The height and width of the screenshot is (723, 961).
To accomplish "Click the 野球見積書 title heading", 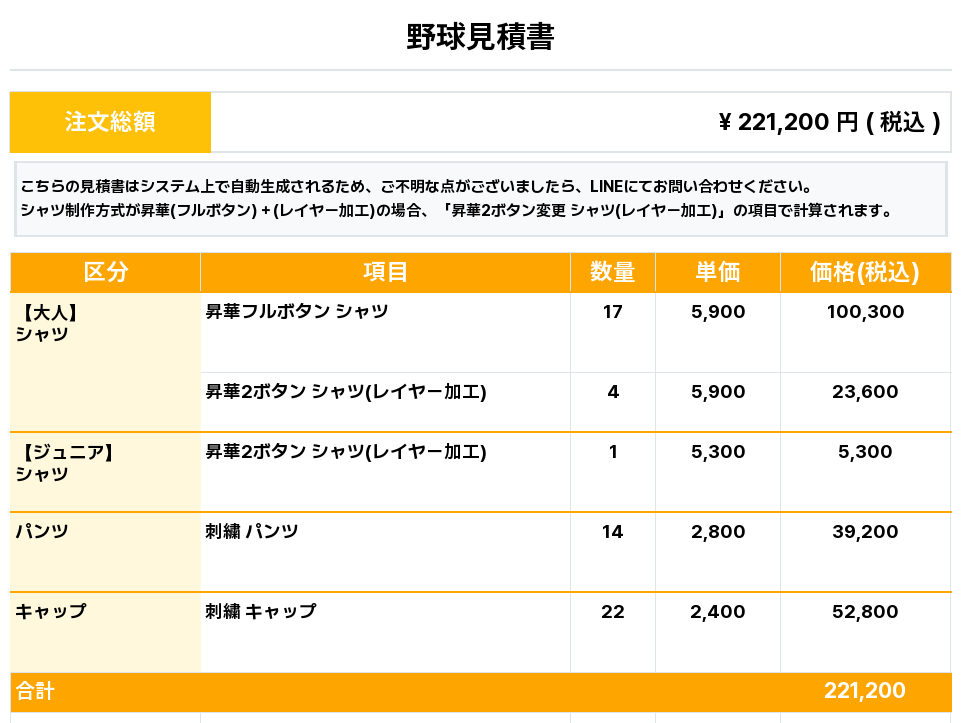I will coord(480,38).
